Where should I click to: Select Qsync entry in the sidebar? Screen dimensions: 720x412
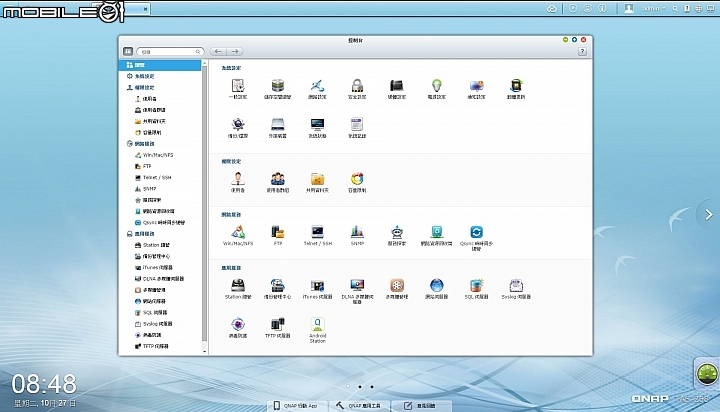click(x=160, y=223)
